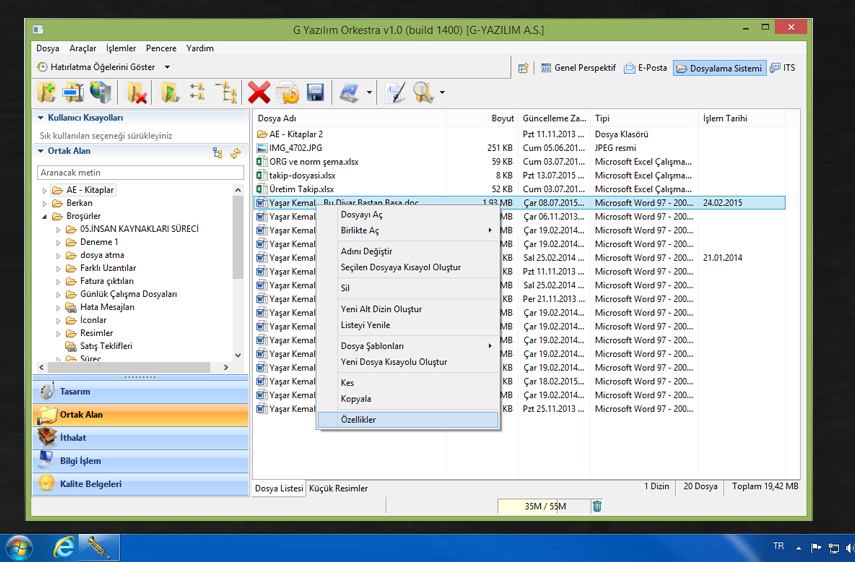
Task: Expand the AE - Kitaplar tree folder
Action: point(45,190)
